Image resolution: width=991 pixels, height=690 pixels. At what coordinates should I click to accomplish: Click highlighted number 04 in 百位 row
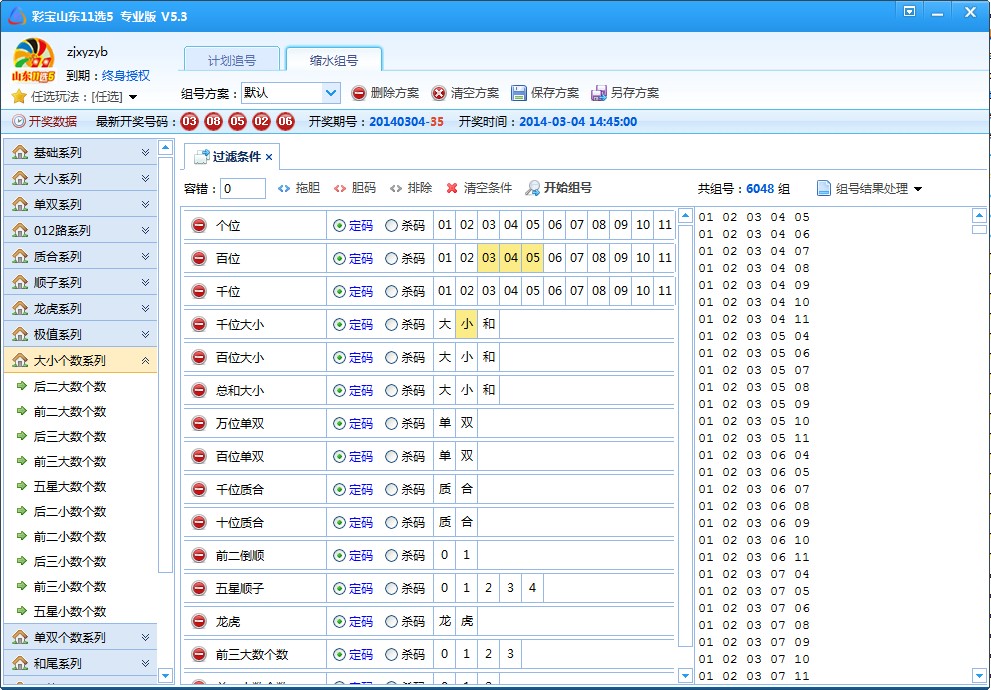coord(511,258)
